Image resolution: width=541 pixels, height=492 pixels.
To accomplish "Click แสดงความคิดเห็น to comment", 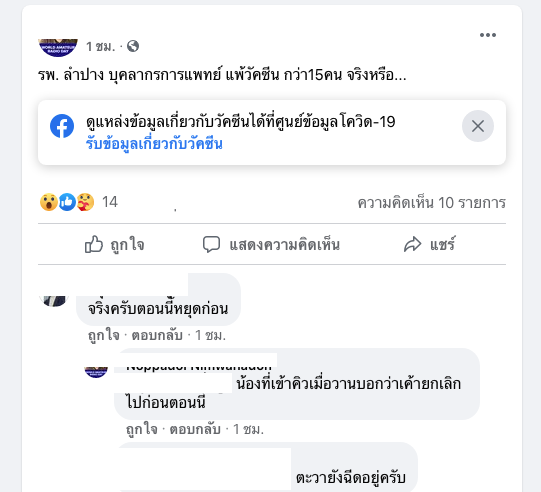I will pos(271,244).
